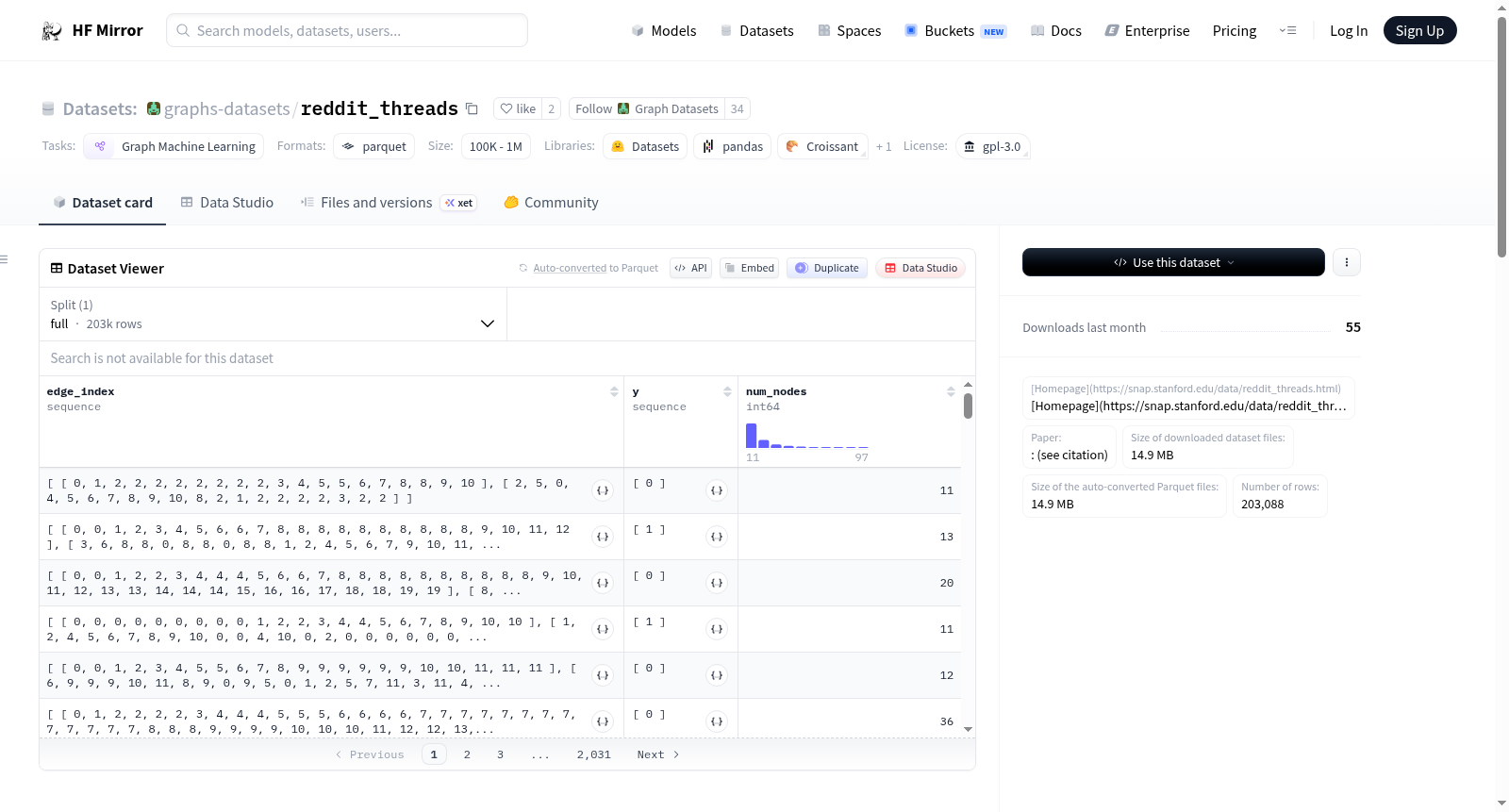The height and width of the screenshot is (812, 1509).
Task: Open the Community tab
Action: (x=551, y=203)
